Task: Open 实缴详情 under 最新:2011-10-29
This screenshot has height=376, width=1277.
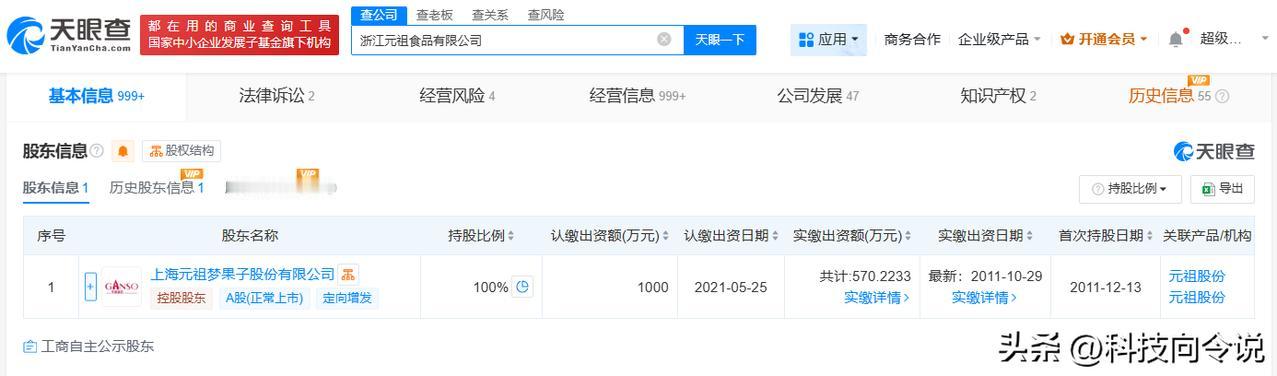Action: click(x=984, y=298)
